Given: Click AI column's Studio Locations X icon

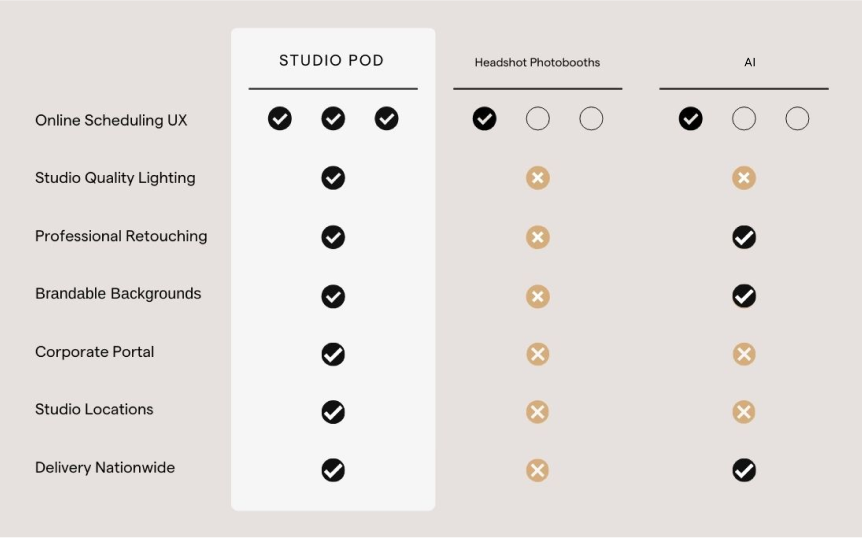Looking at the screenshot, I should pyautogui.click(x=744, y=412).
